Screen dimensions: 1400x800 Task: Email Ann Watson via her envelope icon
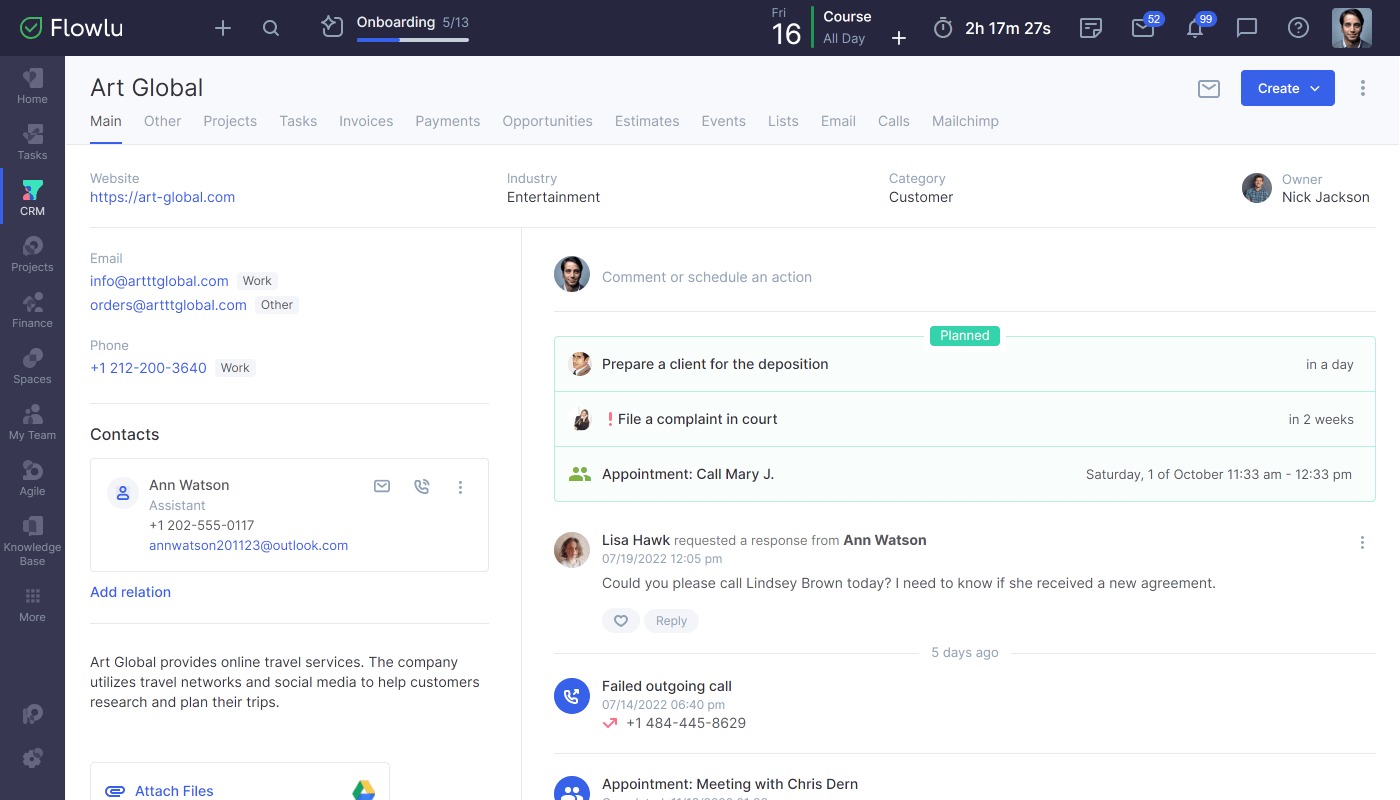tap(381, 486)
